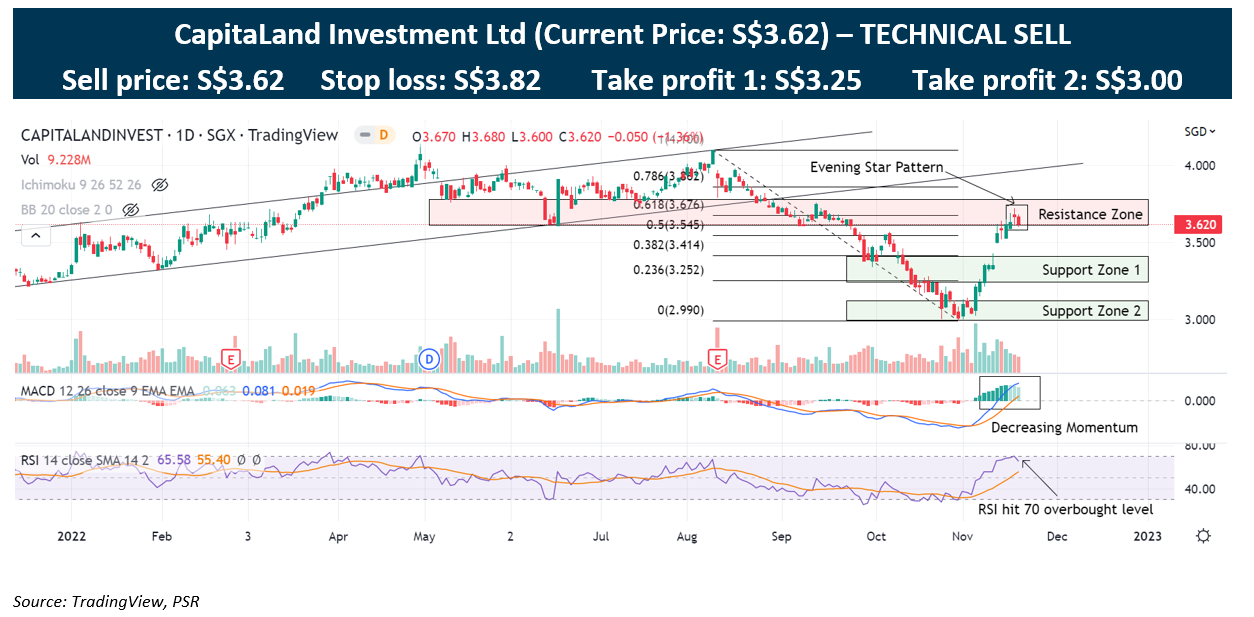This screenshot has width=1254, height=617.
Task: Toggle the pill switch beside the TradingView title
Action: [376, 135]
